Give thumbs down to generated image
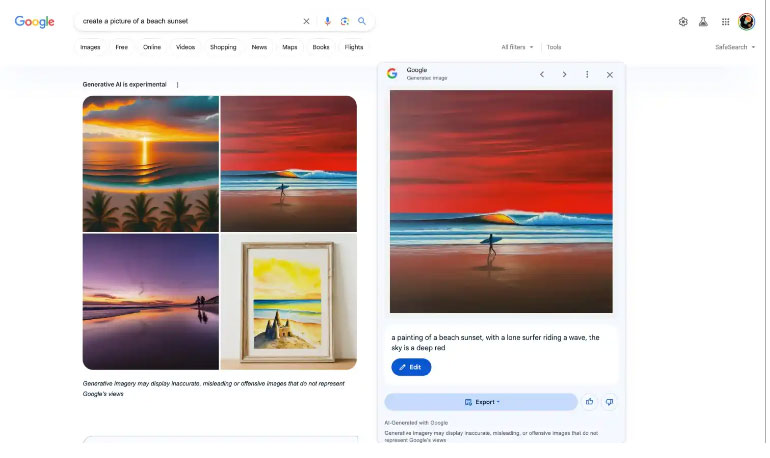This screenshot has height=458, width=770. point(609,402)
